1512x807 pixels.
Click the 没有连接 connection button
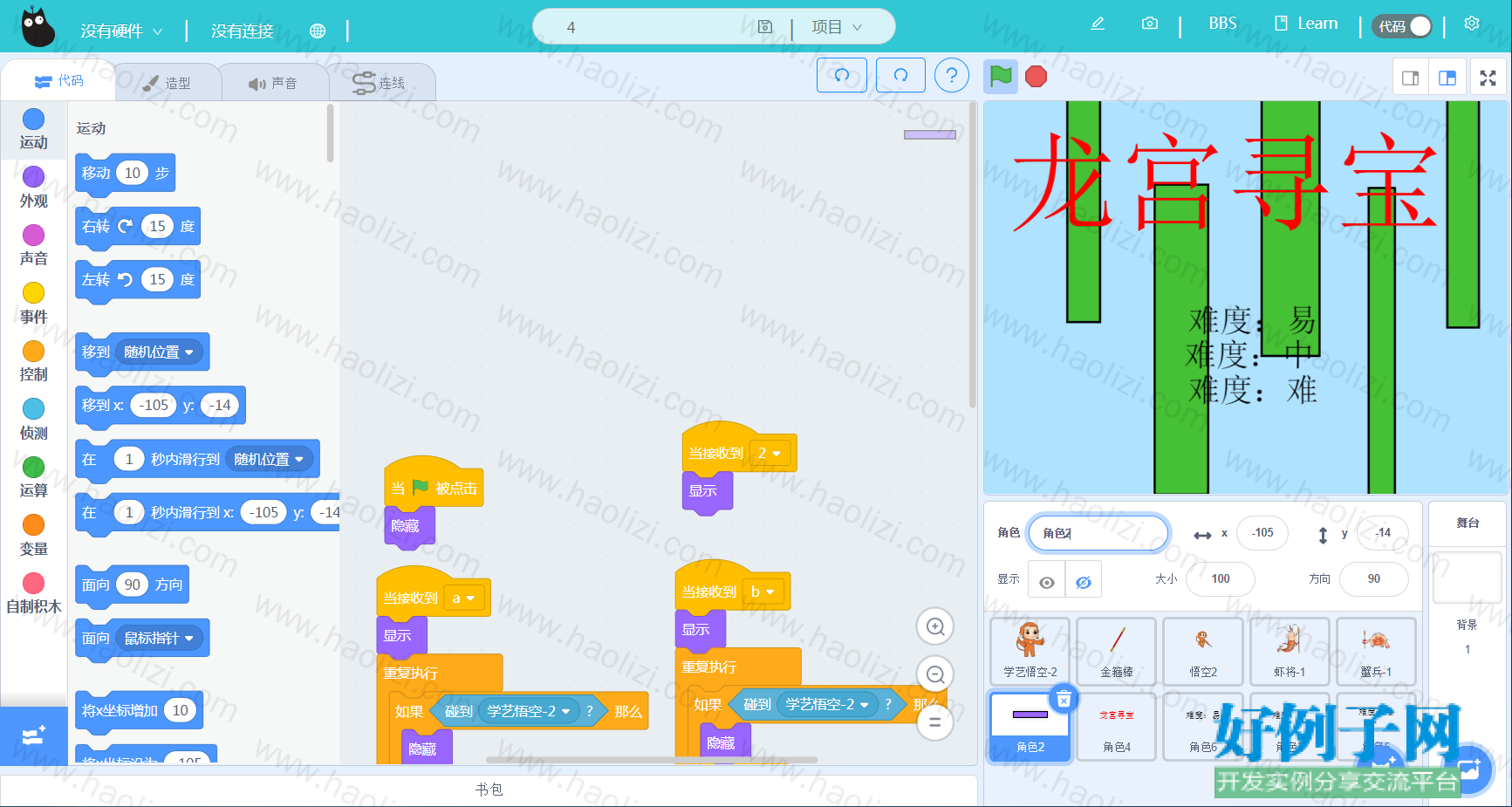pos(243,31)
